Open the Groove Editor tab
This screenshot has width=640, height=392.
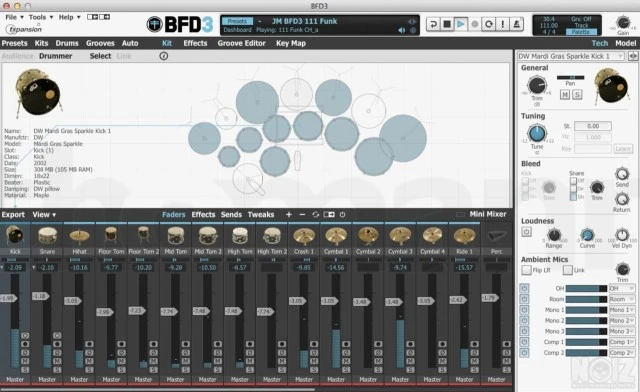pyautogui.click(x=241, y=43)
